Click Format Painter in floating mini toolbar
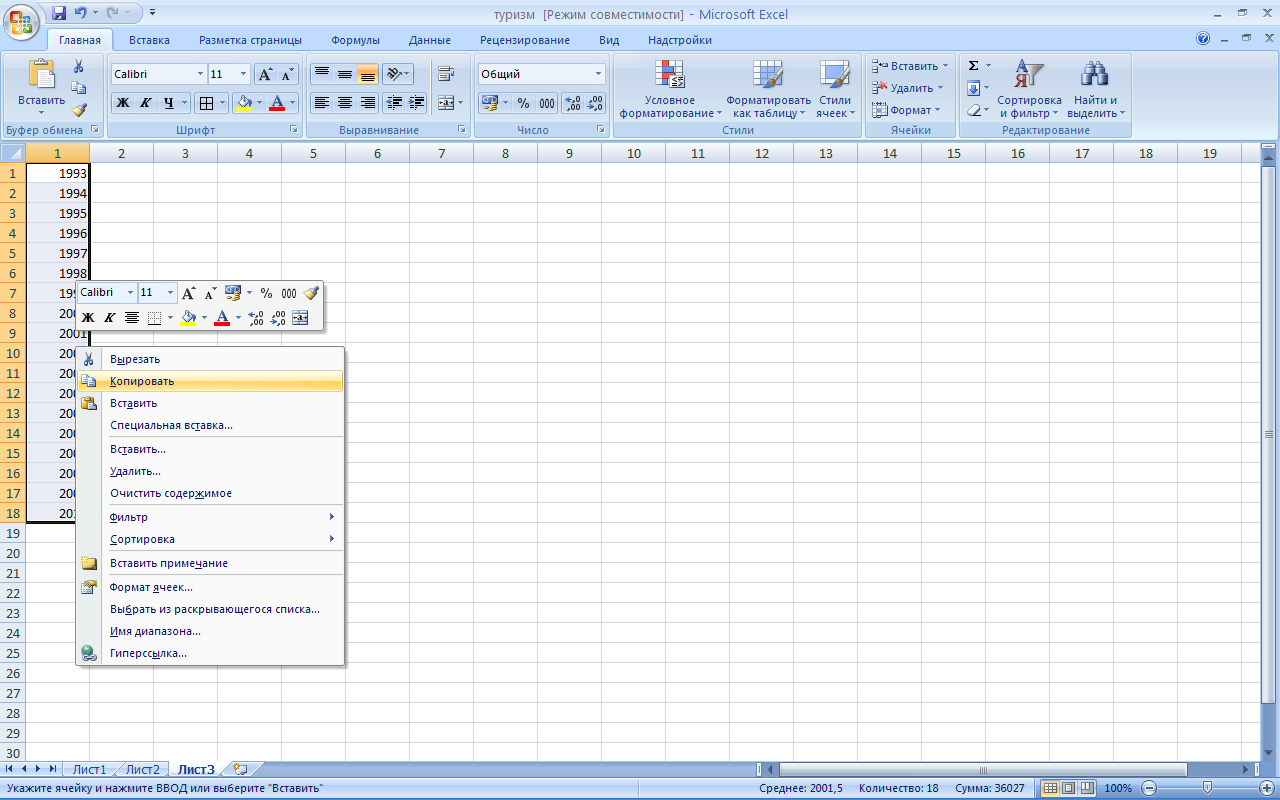The image size is (1280, 800). point(311,293)
